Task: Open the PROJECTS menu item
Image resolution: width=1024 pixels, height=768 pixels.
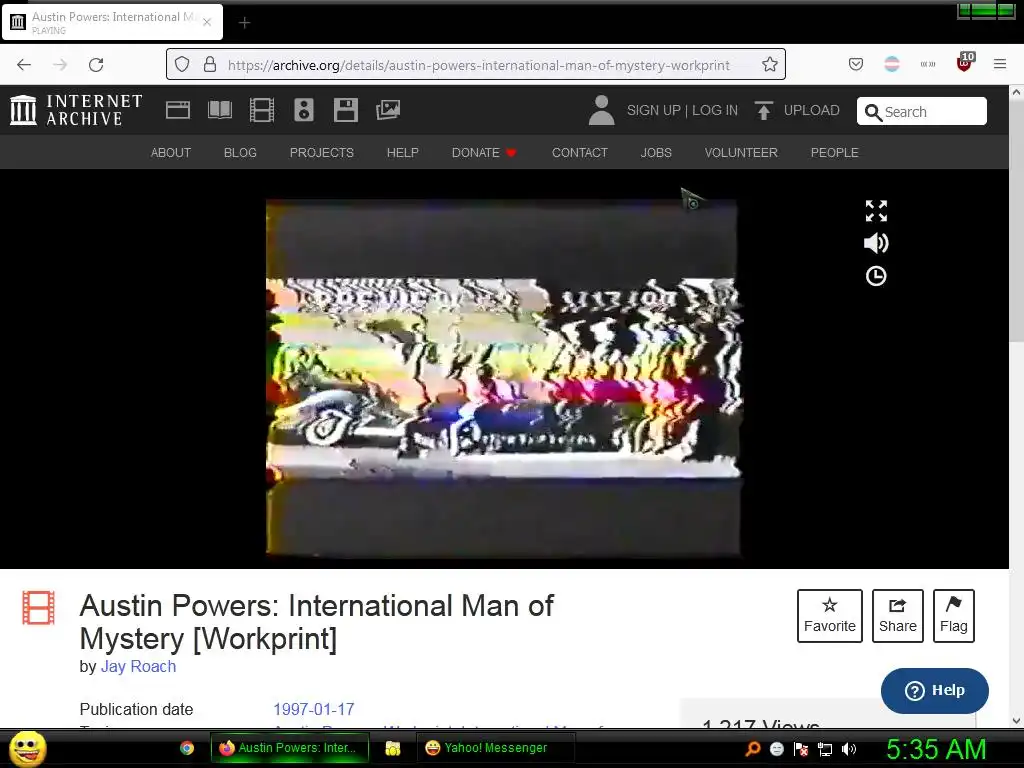Action: 322,152
